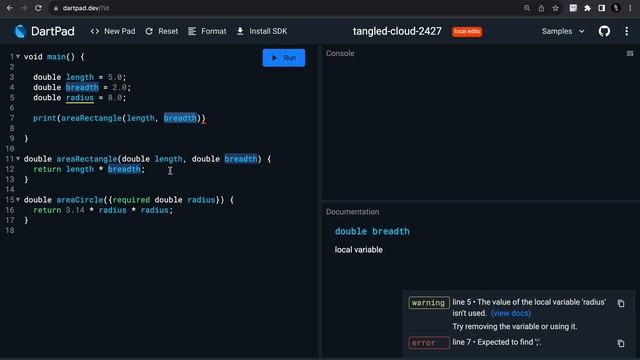Screen dimensions: 640x360
Task: Jump to the line 7 error
Action: click(x=497, y=342)
